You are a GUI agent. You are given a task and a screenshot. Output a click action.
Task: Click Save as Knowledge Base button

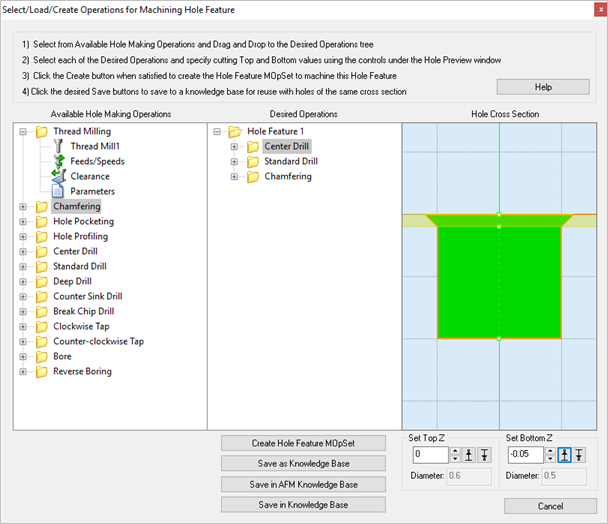[303, 463]
